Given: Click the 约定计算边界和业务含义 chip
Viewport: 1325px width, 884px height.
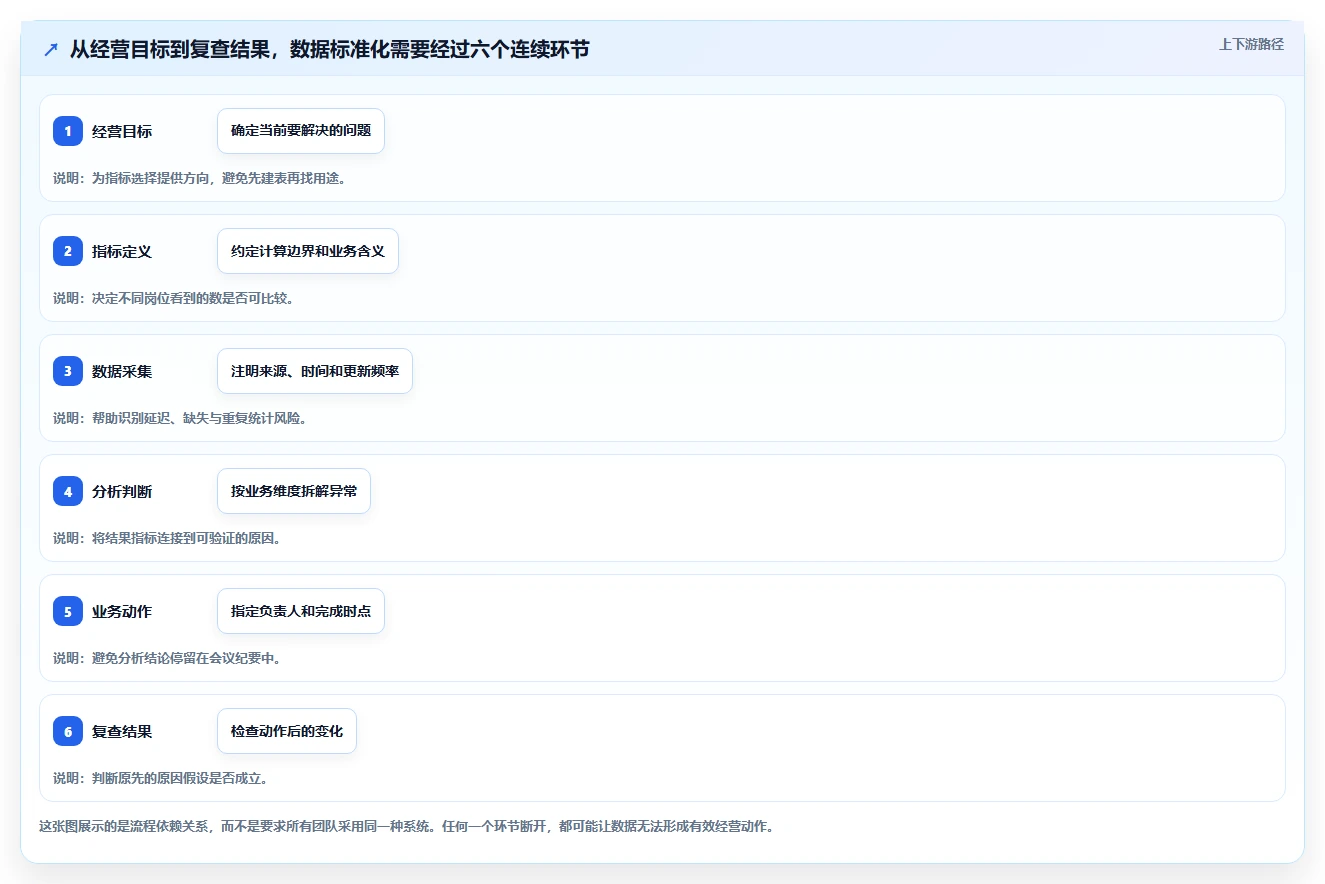Looking at the screenshot, I should 308,251.
